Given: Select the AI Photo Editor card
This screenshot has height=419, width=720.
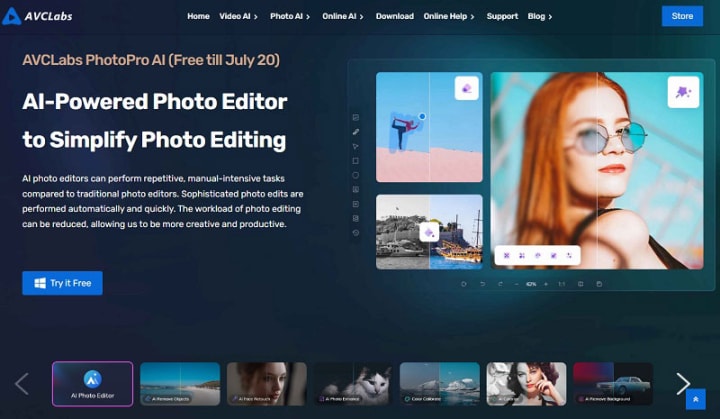Looking at the screenshot, I should coord(92,384).
